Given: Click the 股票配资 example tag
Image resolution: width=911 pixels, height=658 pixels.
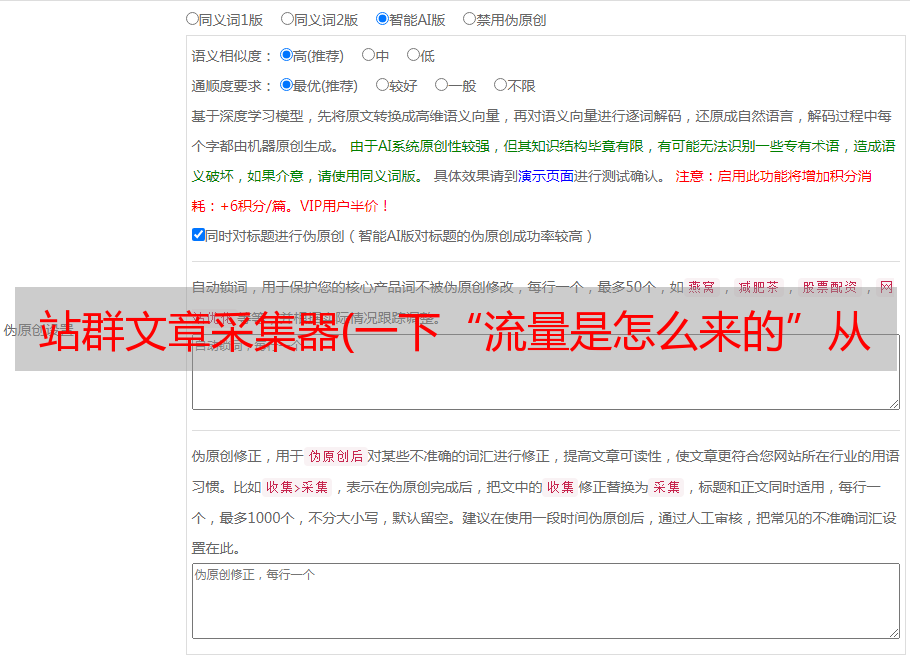Looking at the screenshot, I should tap(830, 287).
